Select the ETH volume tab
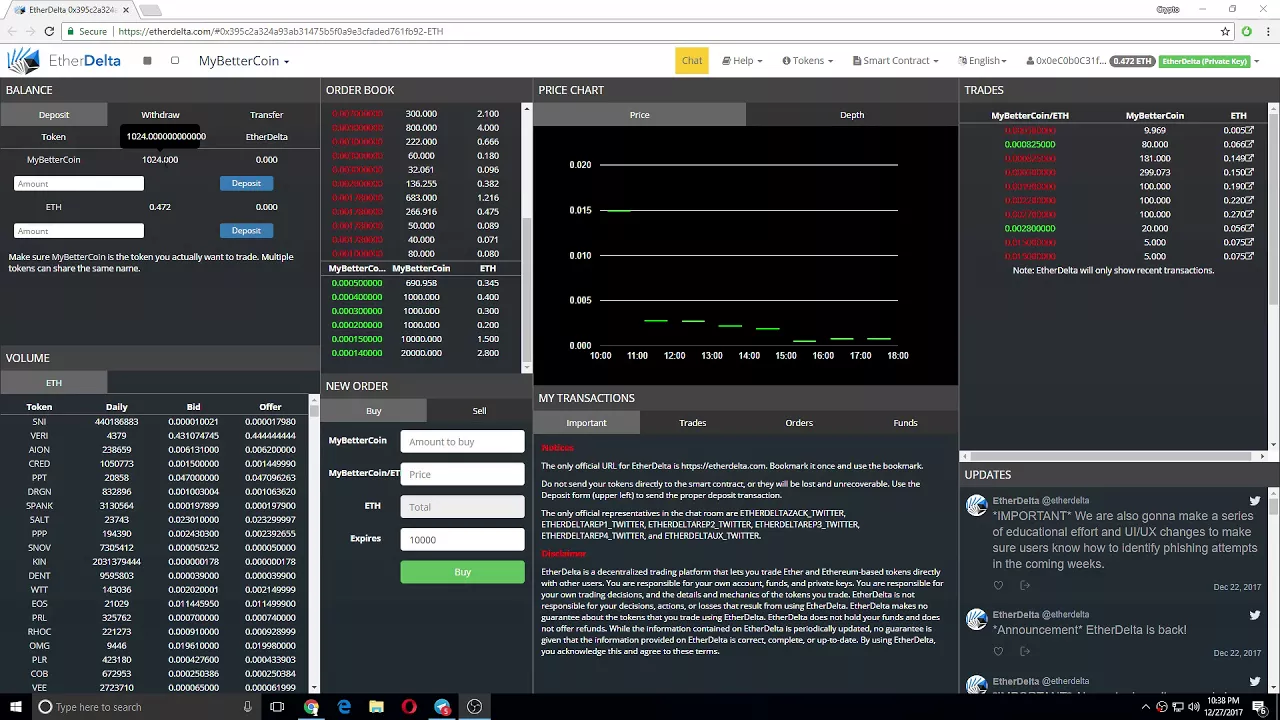Viewport: 1280px width, 720px height. [54, 383]
